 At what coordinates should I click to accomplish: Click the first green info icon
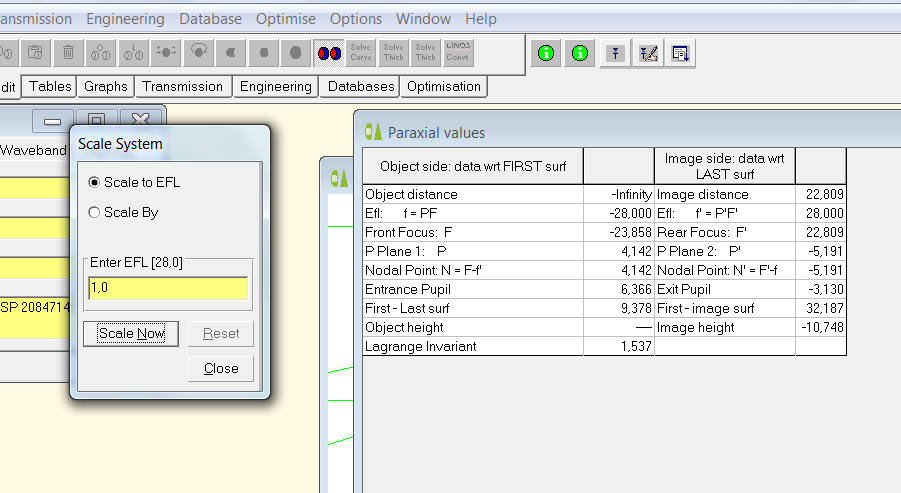coord(546,54)
